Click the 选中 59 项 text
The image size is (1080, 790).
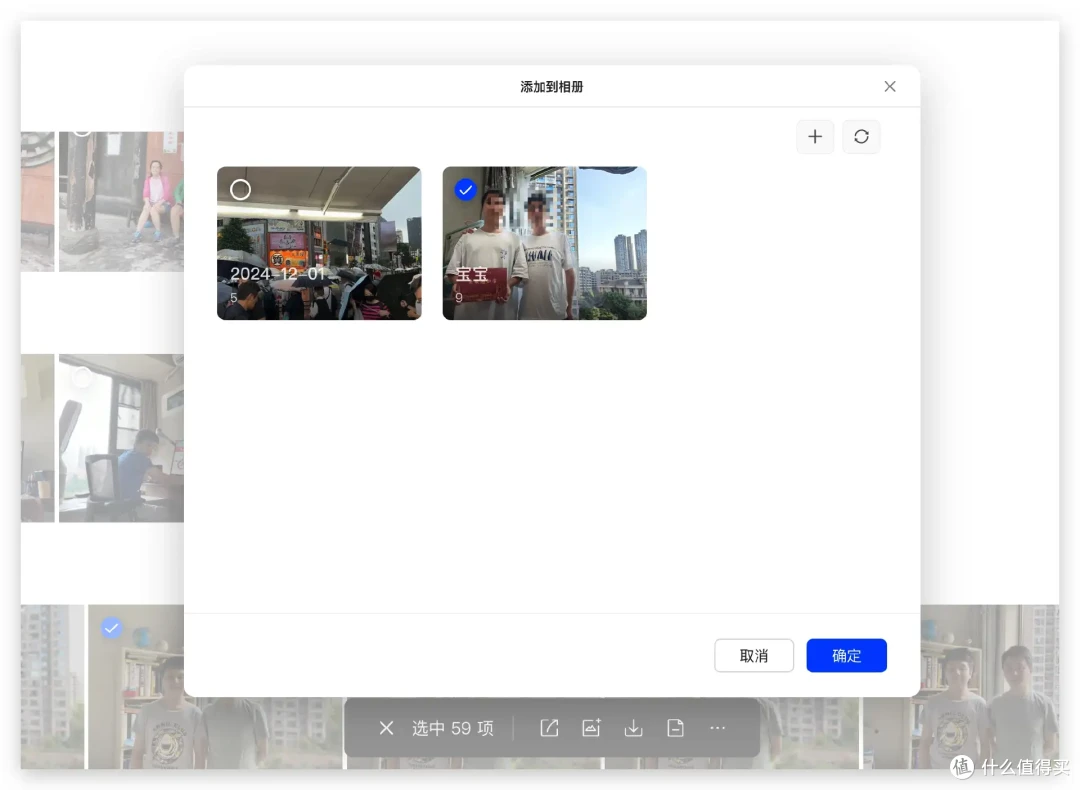(x=453, y=728)
